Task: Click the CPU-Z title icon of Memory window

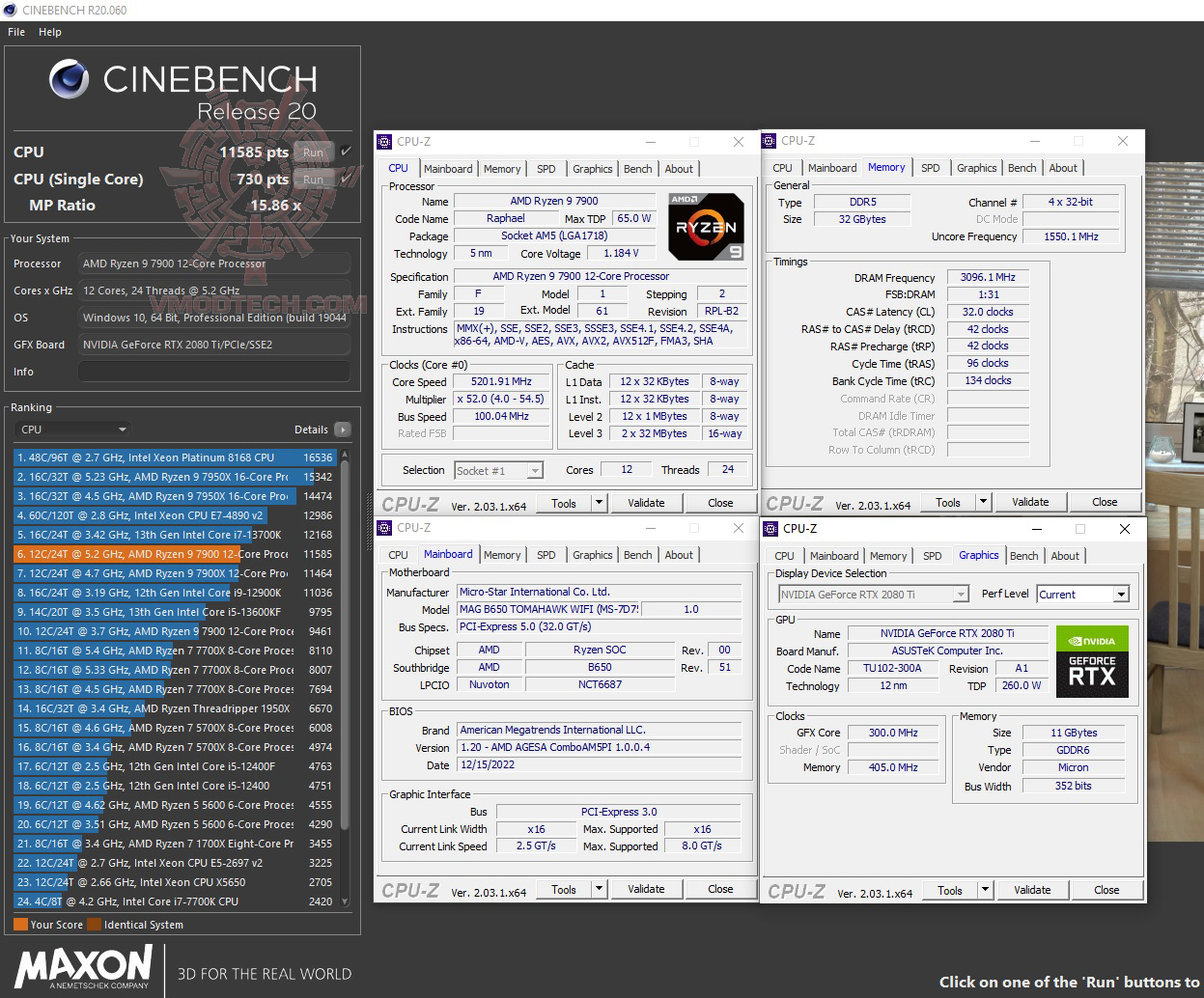Action: tap(770, 141)
